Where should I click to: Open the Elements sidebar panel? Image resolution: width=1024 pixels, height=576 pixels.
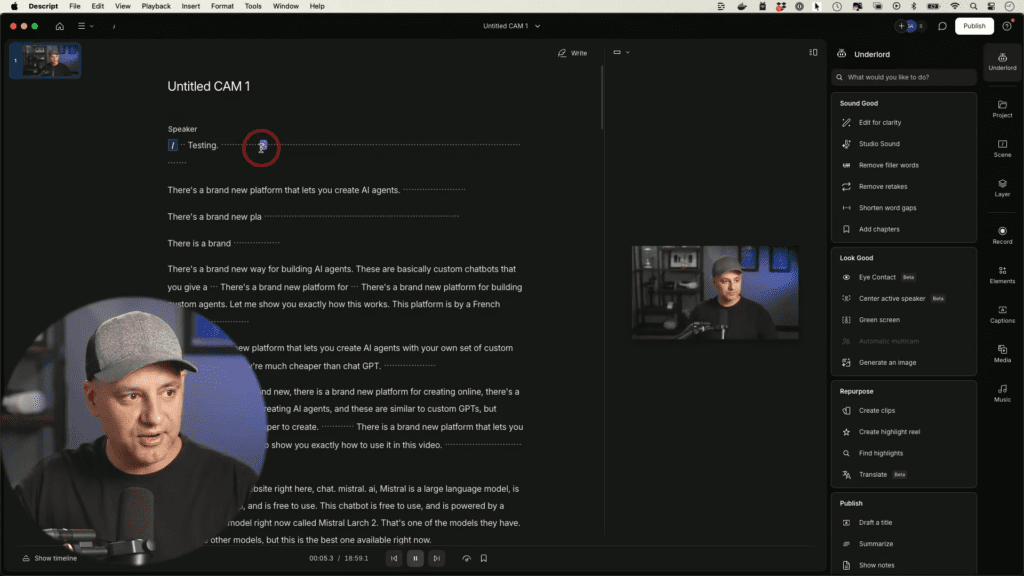(1002, 274)
